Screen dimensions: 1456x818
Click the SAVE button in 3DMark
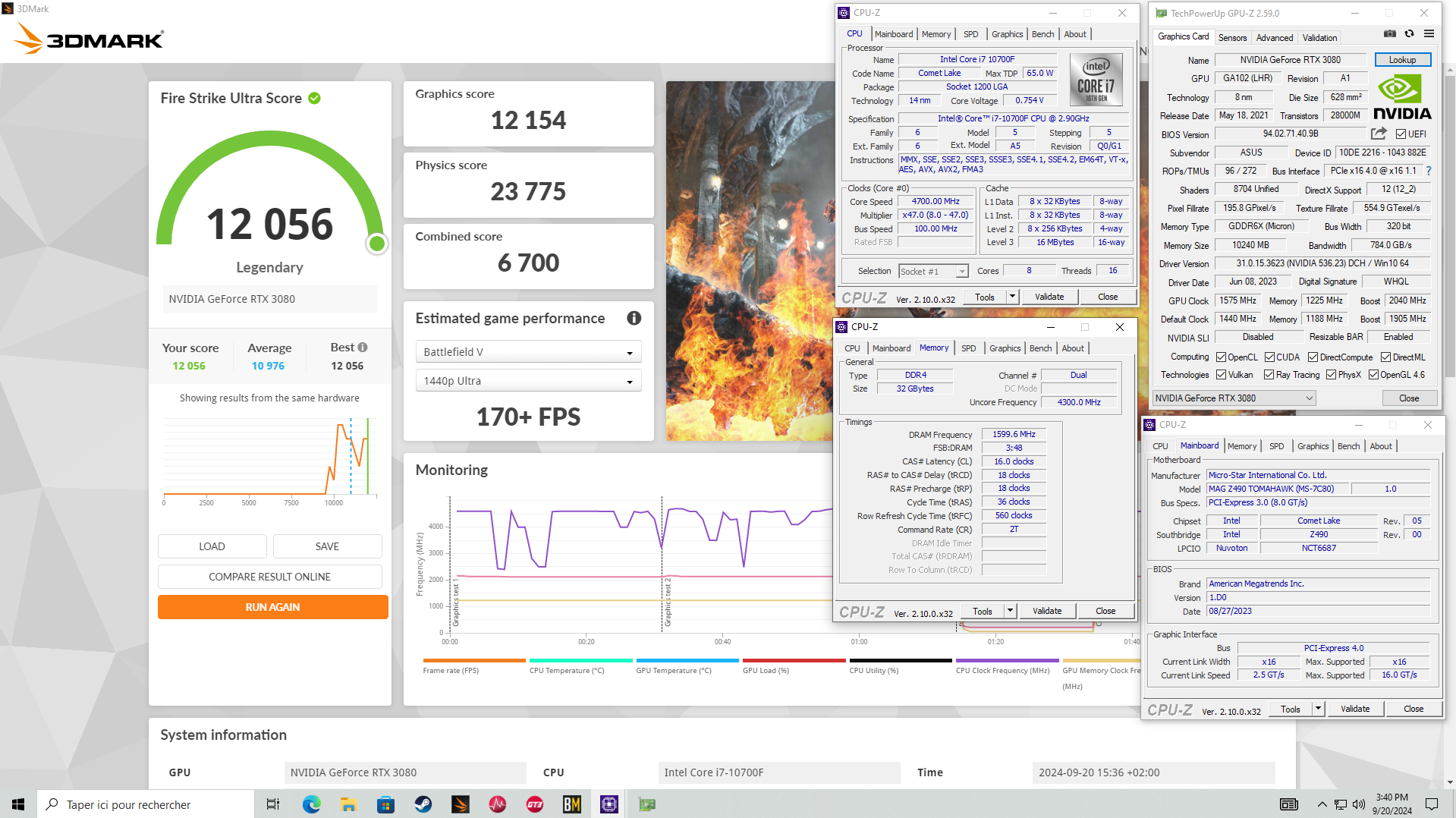(x=327, y=546)
